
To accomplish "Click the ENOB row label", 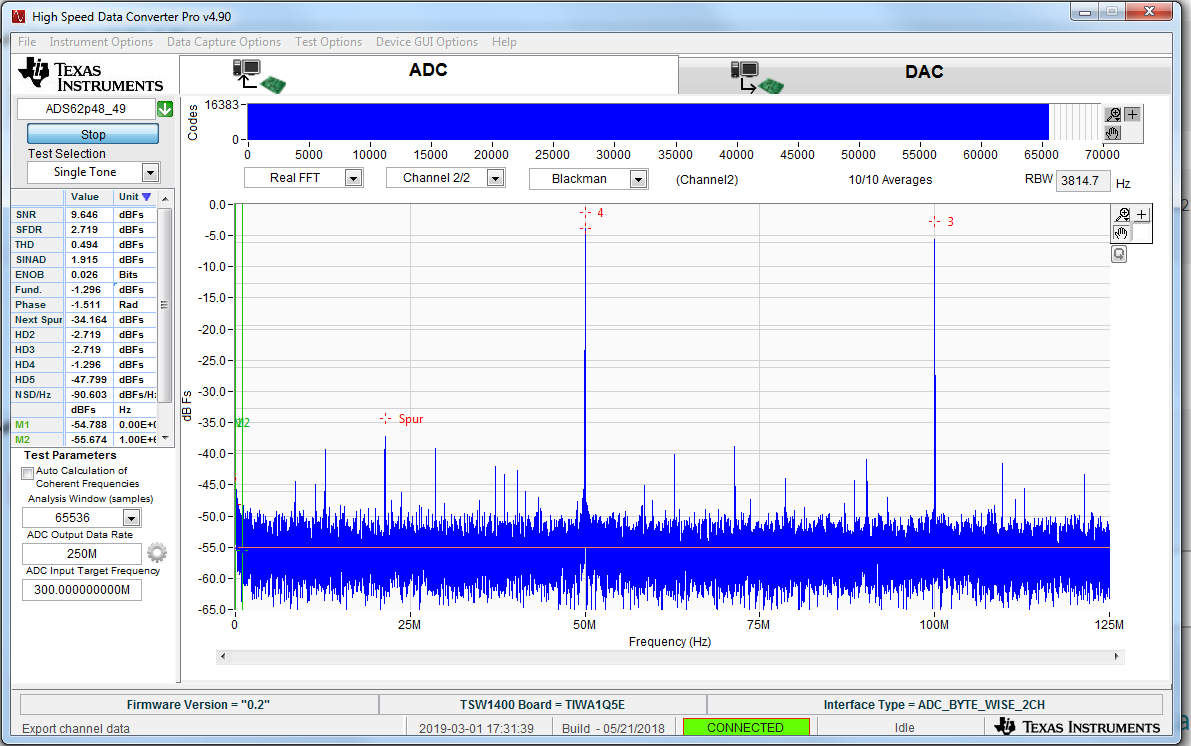I will coord(30,275).
